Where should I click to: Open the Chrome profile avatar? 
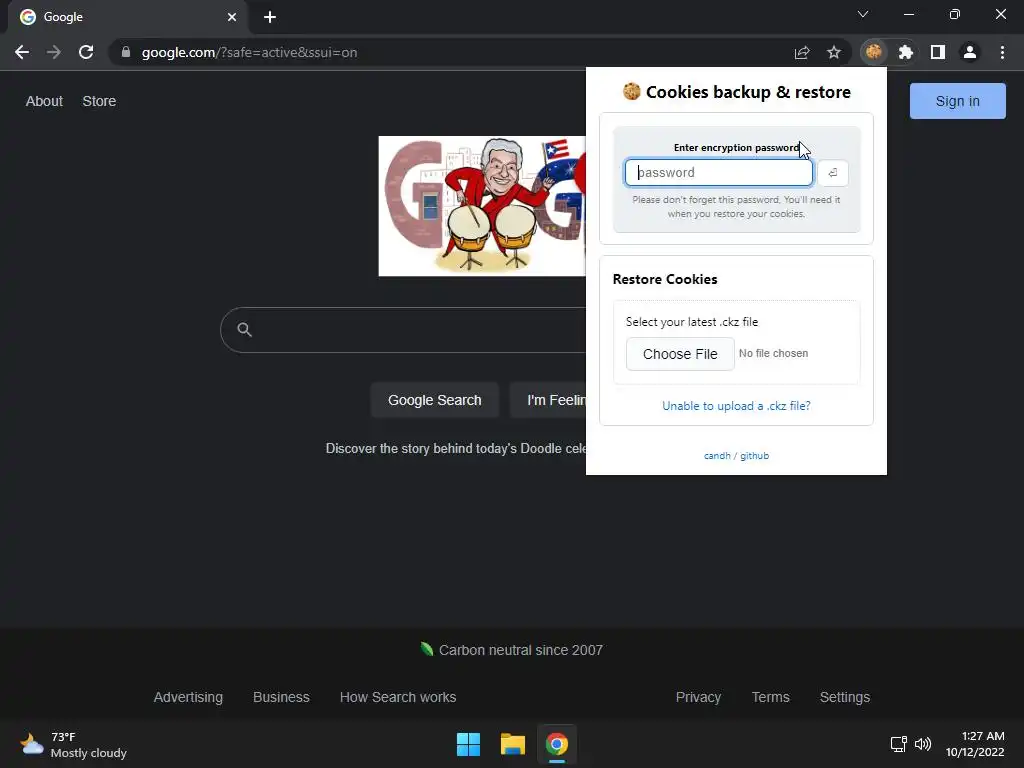pos(970,52)
